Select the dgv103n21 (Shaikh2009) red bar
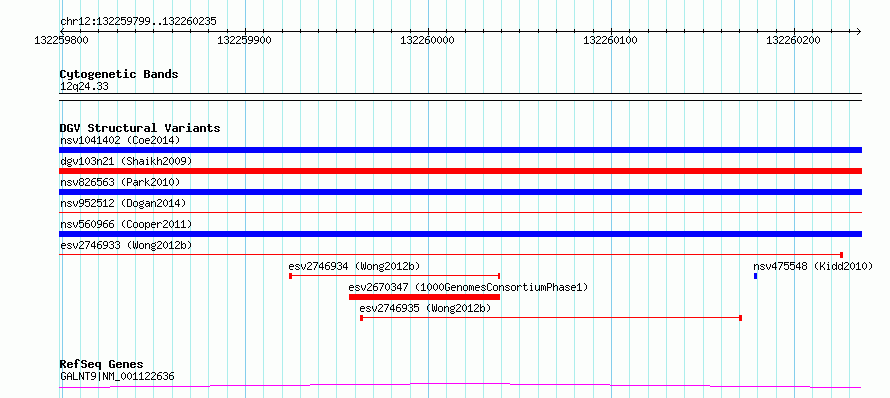Viewport: 890px width, 398px height. click(x=460, y=171)
